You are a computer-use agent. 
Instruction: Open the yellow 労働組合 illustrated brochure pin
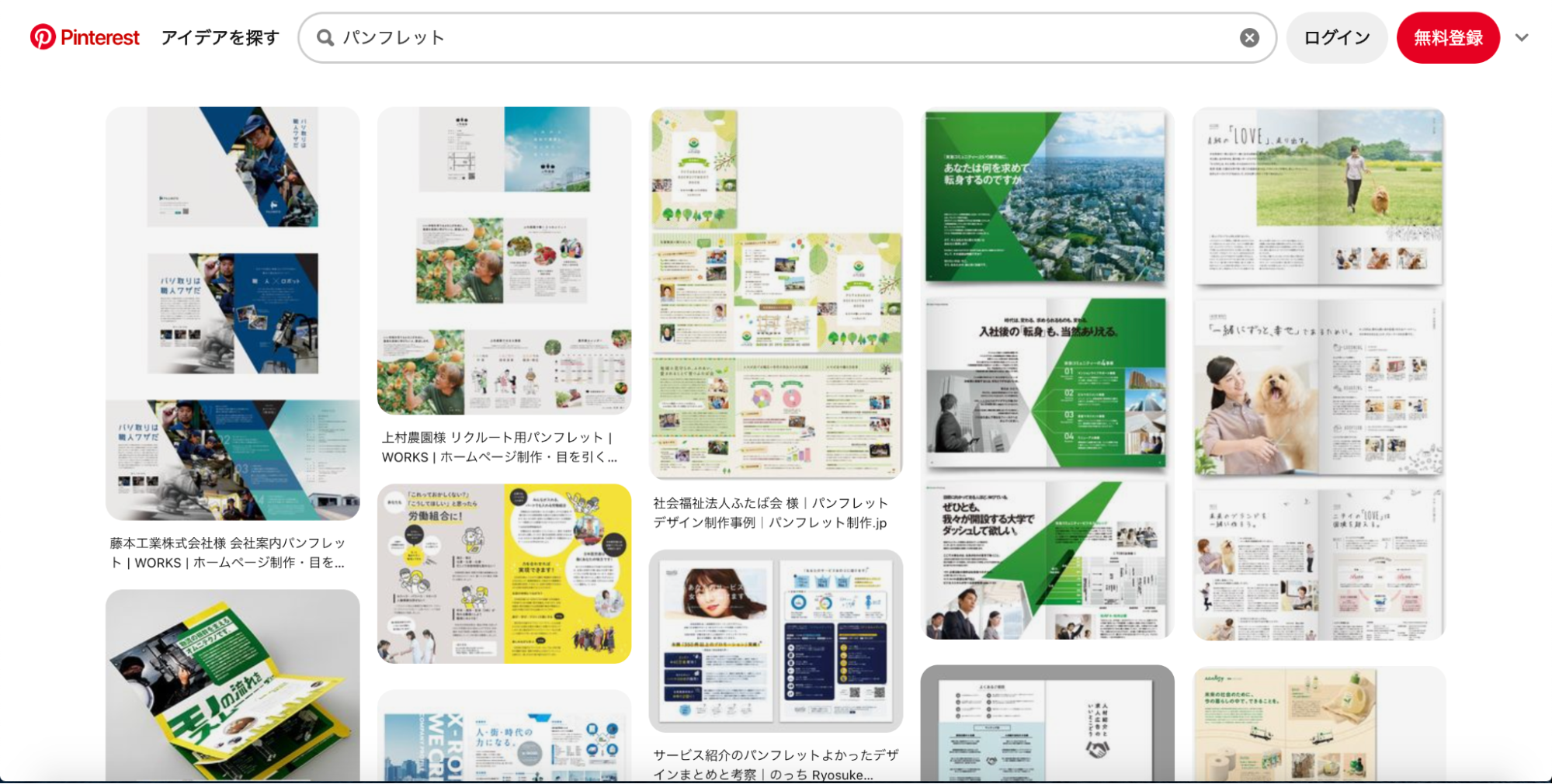point(504,574)
